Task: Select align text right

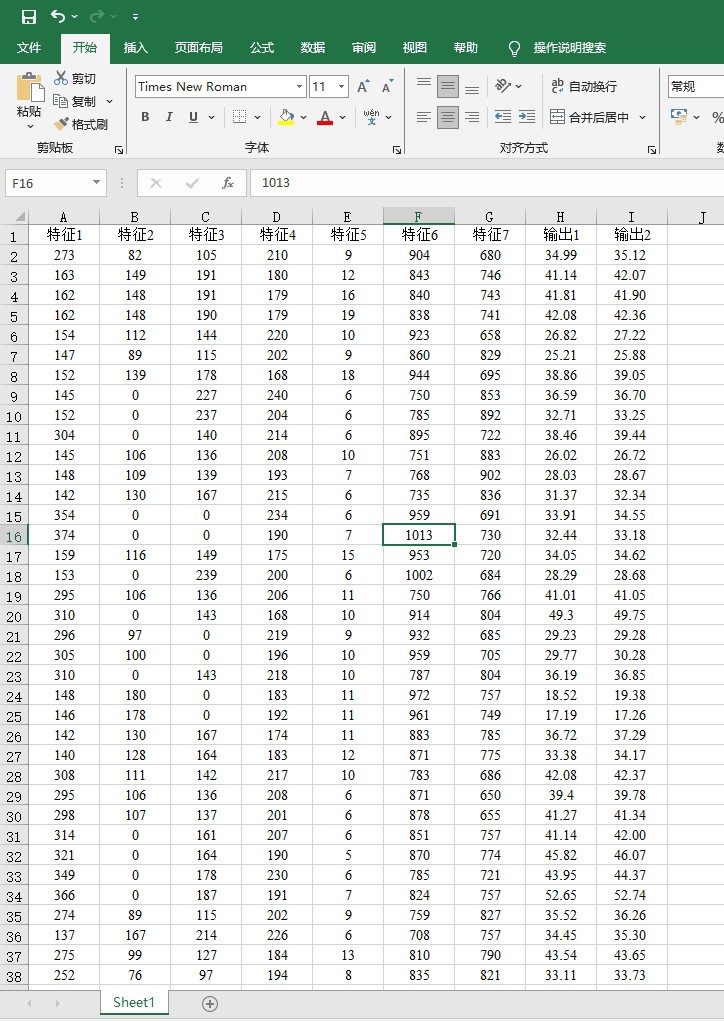Action: (472, 117)
